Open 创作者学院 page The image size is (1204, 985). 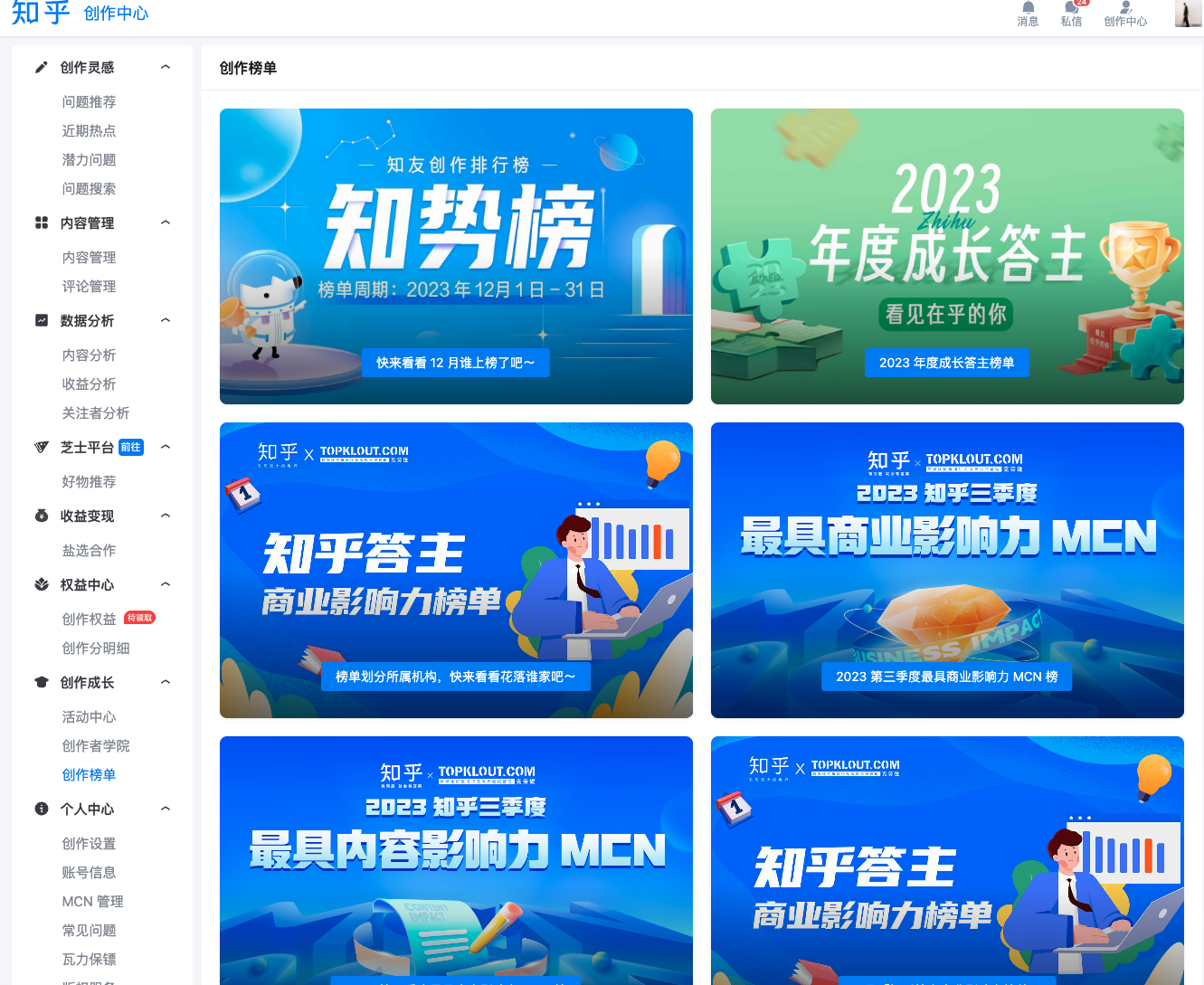(x=96, y=746)
